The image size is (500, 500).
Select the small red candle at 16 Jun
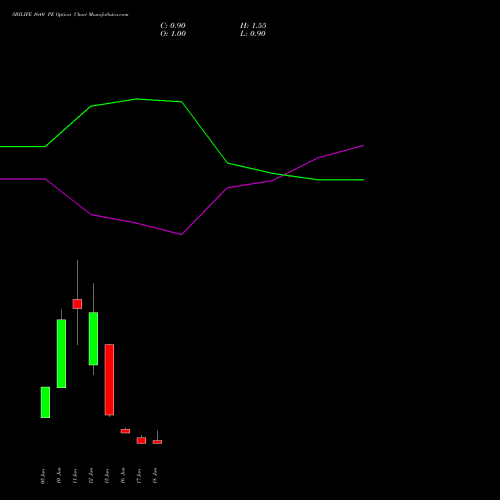(x=125, y=431)
